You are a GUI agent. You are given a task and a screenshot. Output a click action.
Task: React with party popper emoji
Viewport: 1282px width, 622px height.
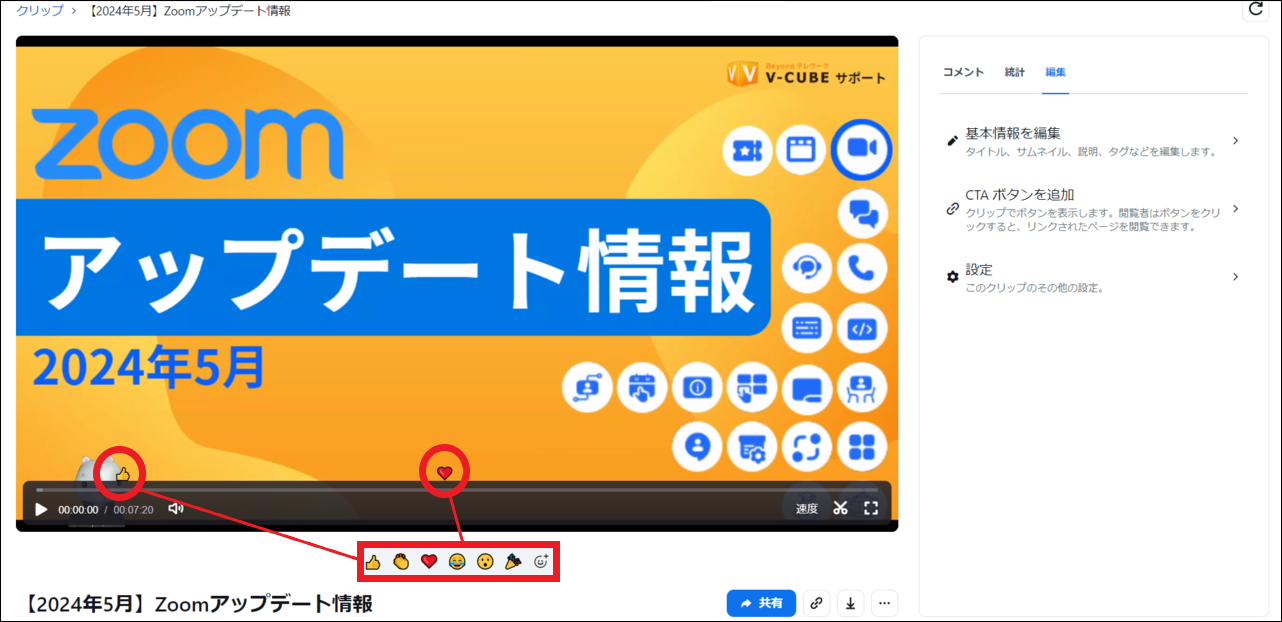pos(513,562)
